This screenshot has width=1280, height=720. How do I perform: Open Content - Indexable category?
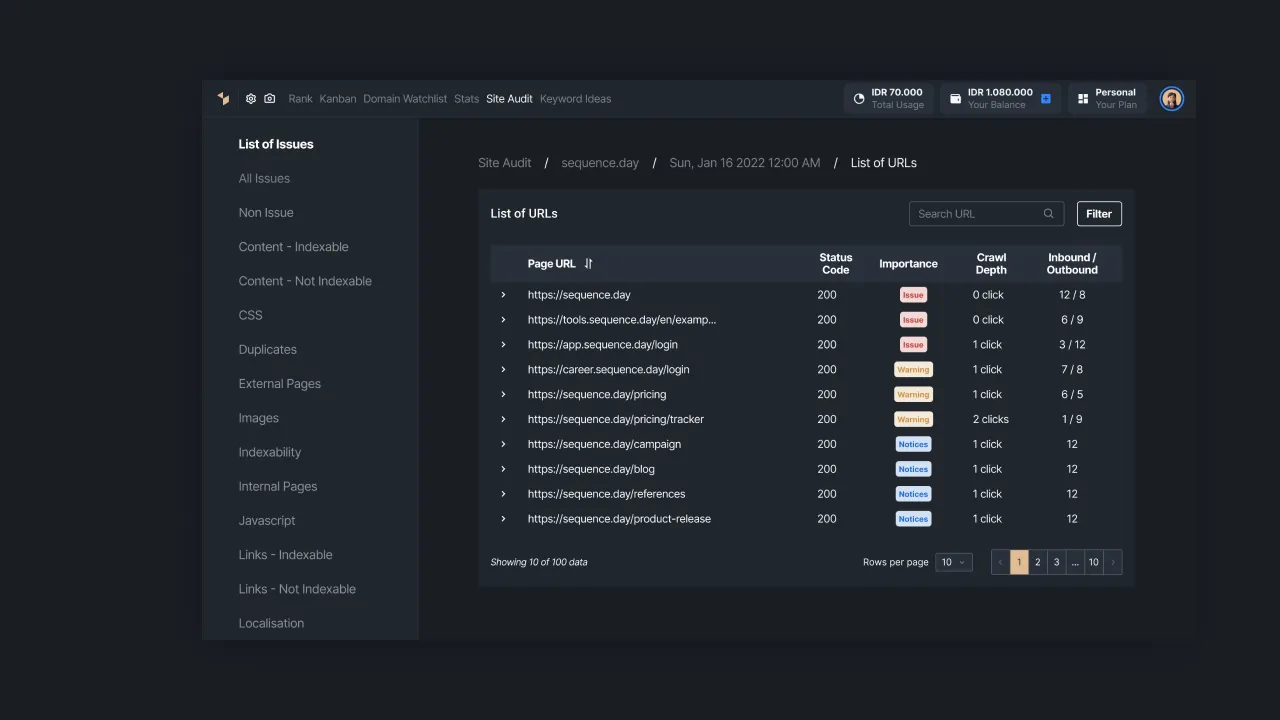(293, 247)
